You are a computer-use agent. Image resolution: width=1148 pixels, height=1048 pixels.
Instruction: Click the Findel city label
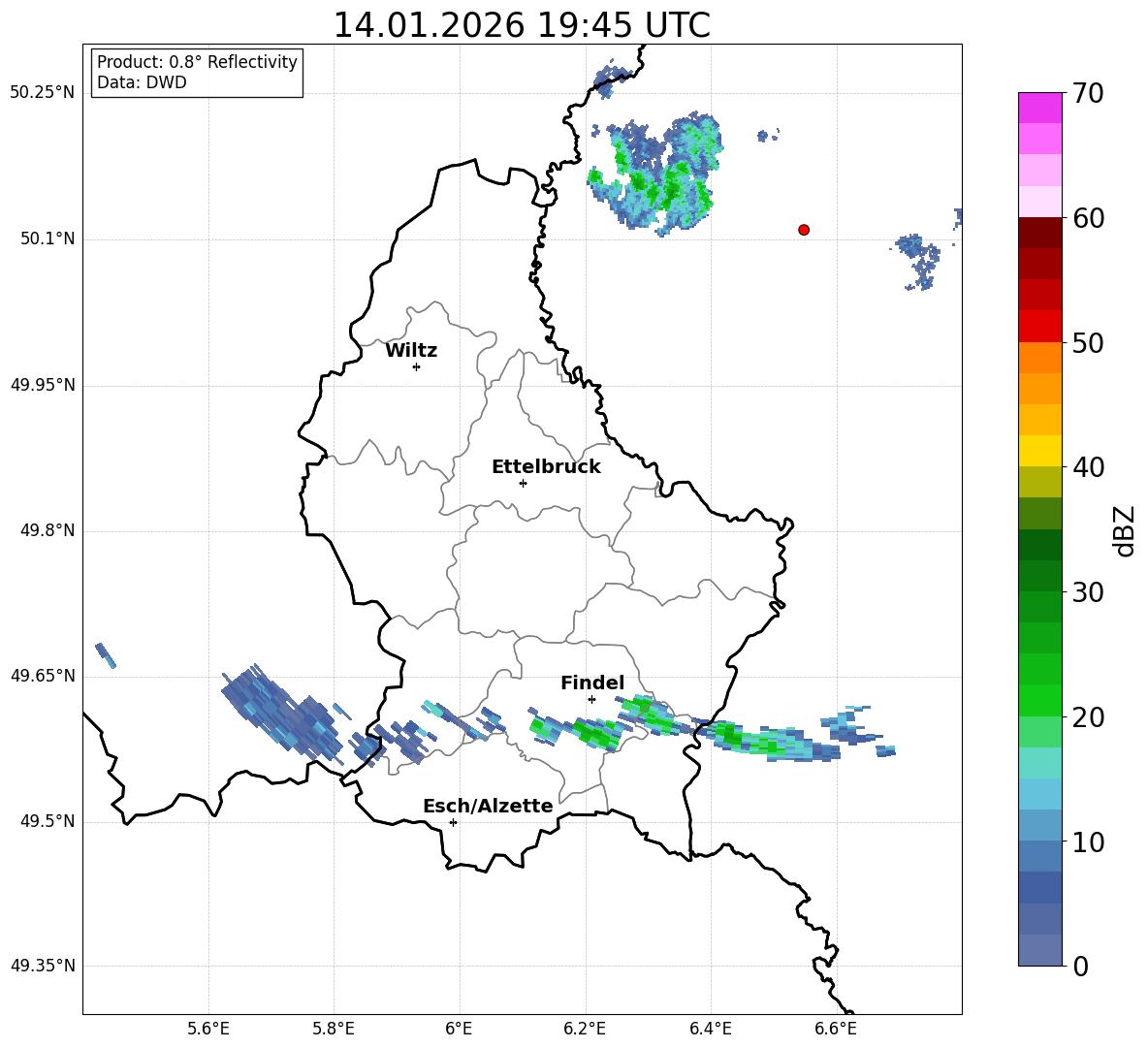point(592,683)
